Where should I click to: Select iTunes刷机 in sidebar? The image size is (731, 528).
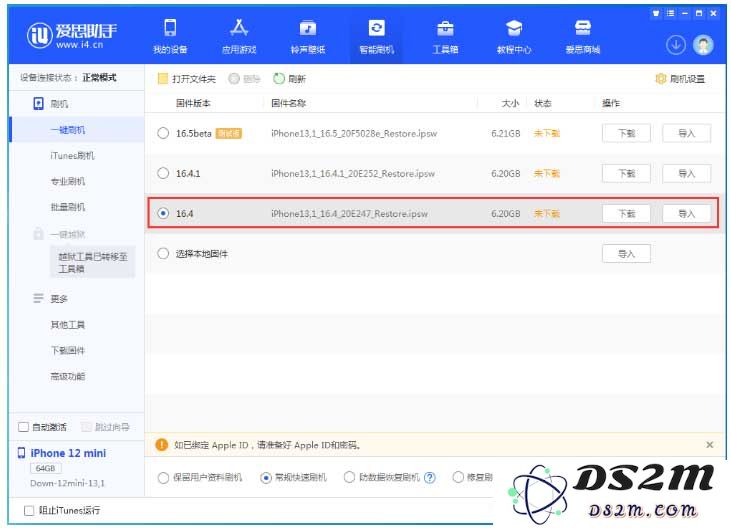pos(73,156)
